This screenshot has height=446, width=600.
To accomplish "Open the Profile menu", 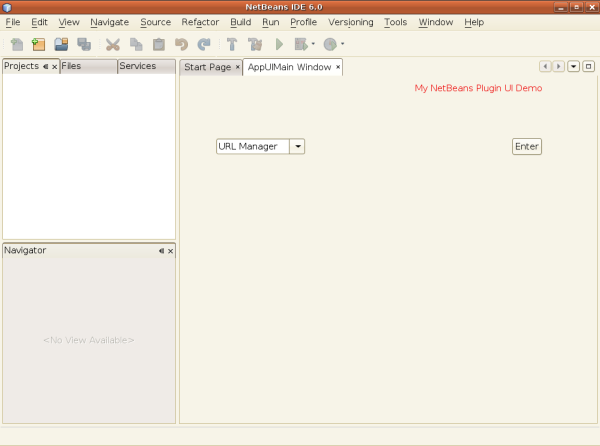I will click(x=303, y=22).
